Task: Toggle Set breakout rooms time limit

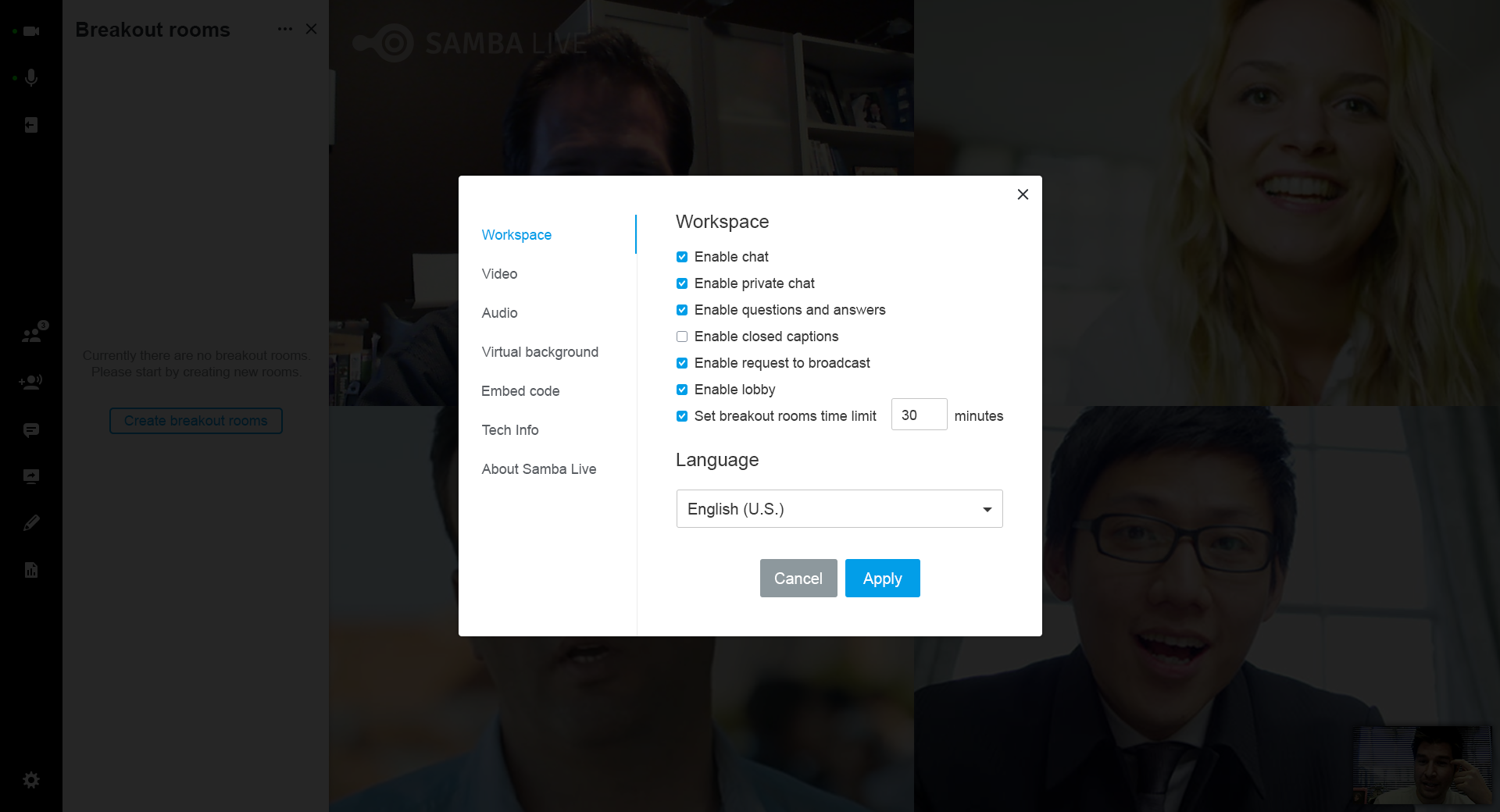Action: (x=682, y=416)
